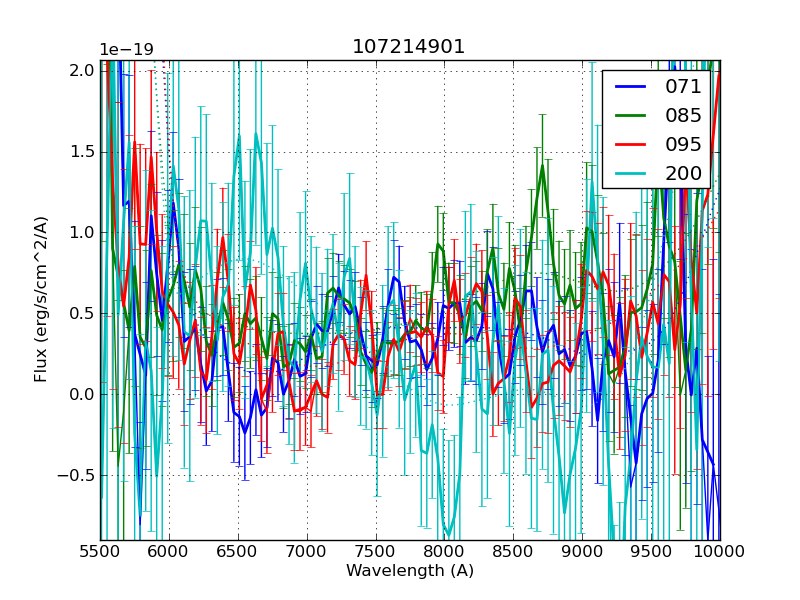
Task: Select the 095 legend label
Action: tap(683, 143)
